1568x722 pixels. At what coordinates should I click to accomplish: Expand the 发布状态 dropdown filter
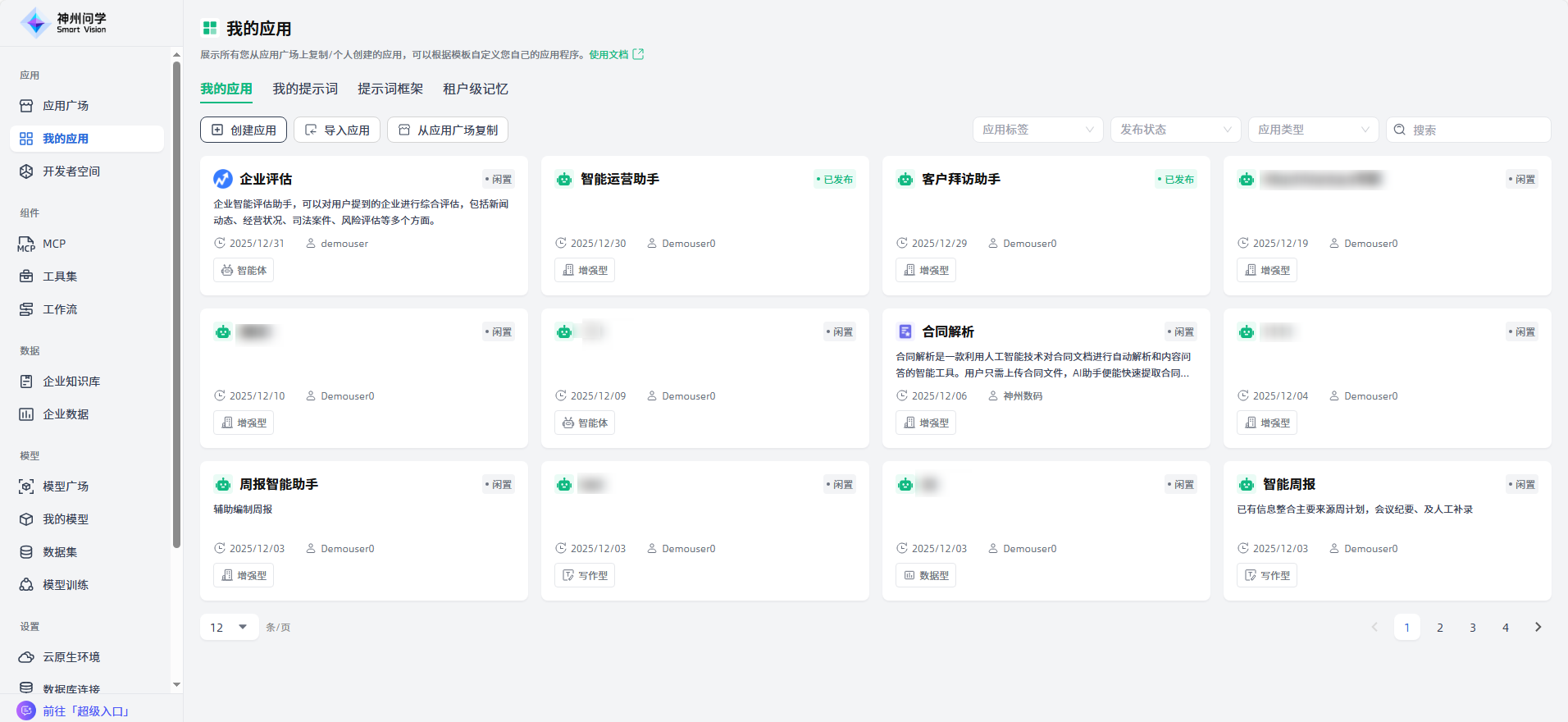pyautogui.click(x=1175, y=130)
